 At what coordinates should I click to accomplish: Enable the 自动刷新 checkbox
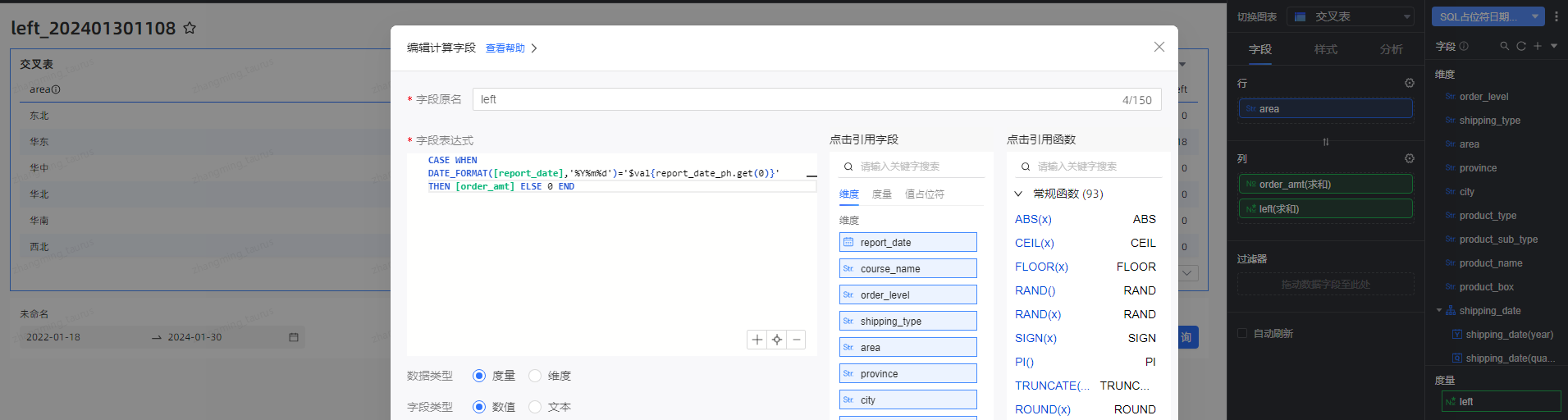pos(1242,333)
